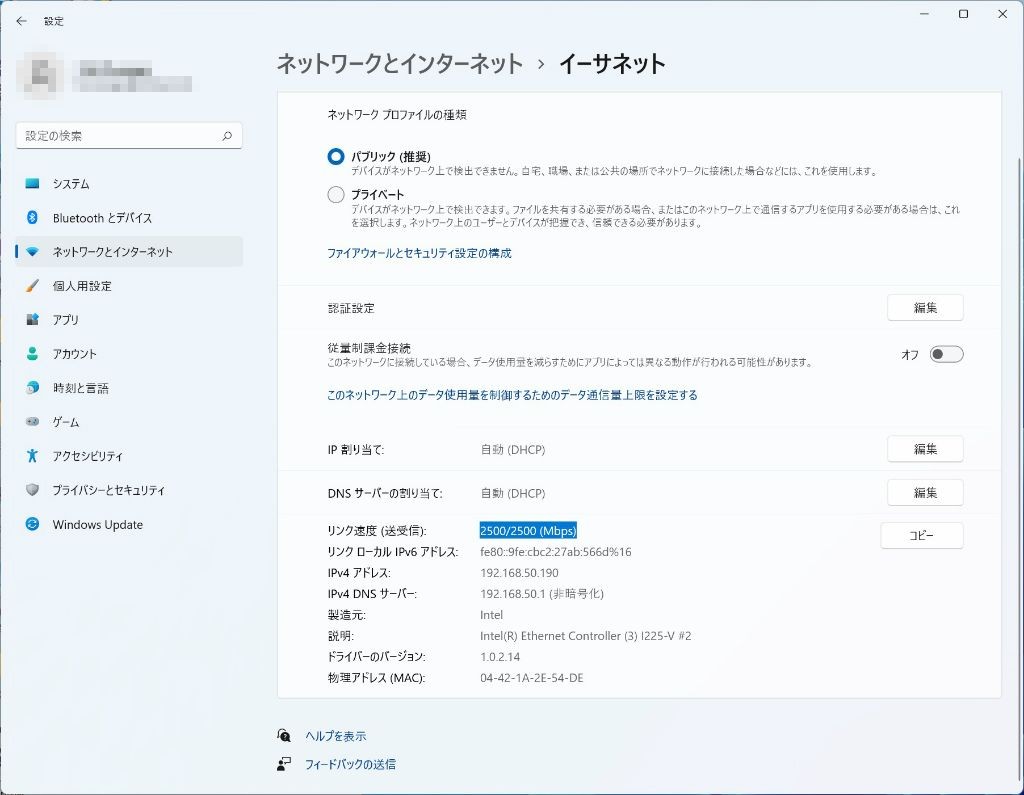1024x795 pixels.
Task: Open ファイアウォールとセキュリティ設定の構成 link
Action: pos(419,254)
